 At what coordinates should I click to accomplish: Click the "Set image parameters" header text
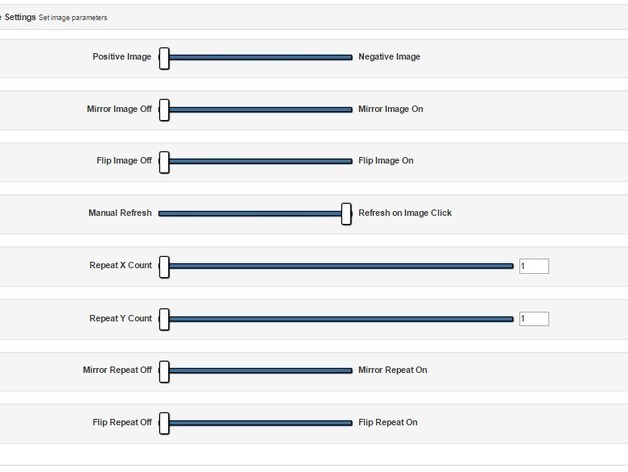coord(73,18)
